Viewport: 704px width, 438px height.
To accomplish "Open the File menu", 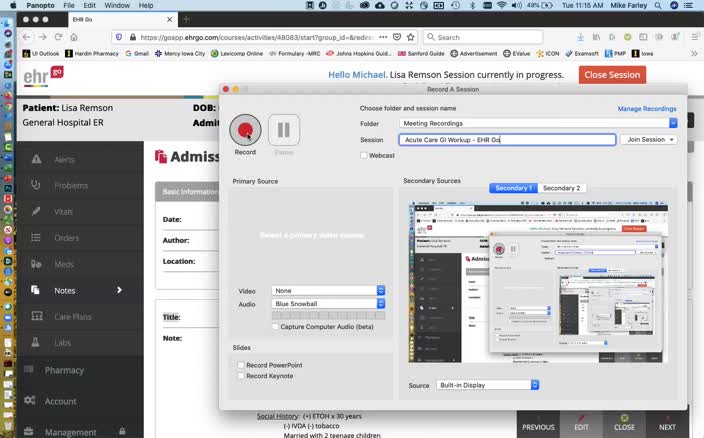I will 69,5.
